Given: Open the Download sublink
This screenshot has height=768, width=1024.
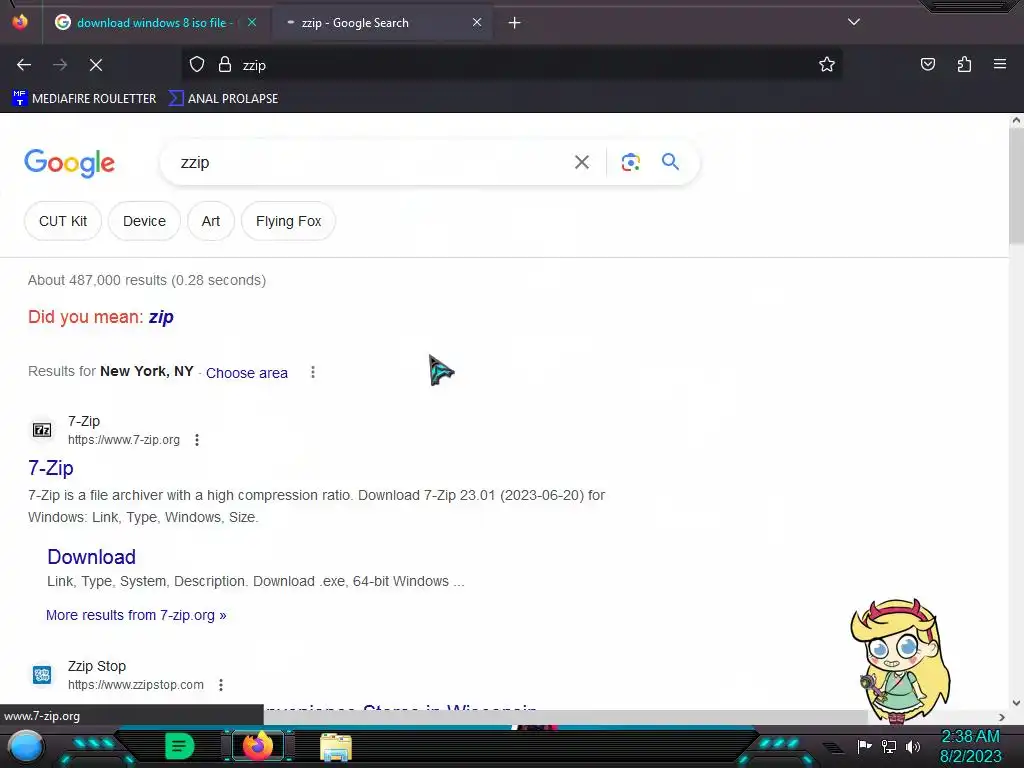Looking at the screenshot, I should tap(91, 557).
